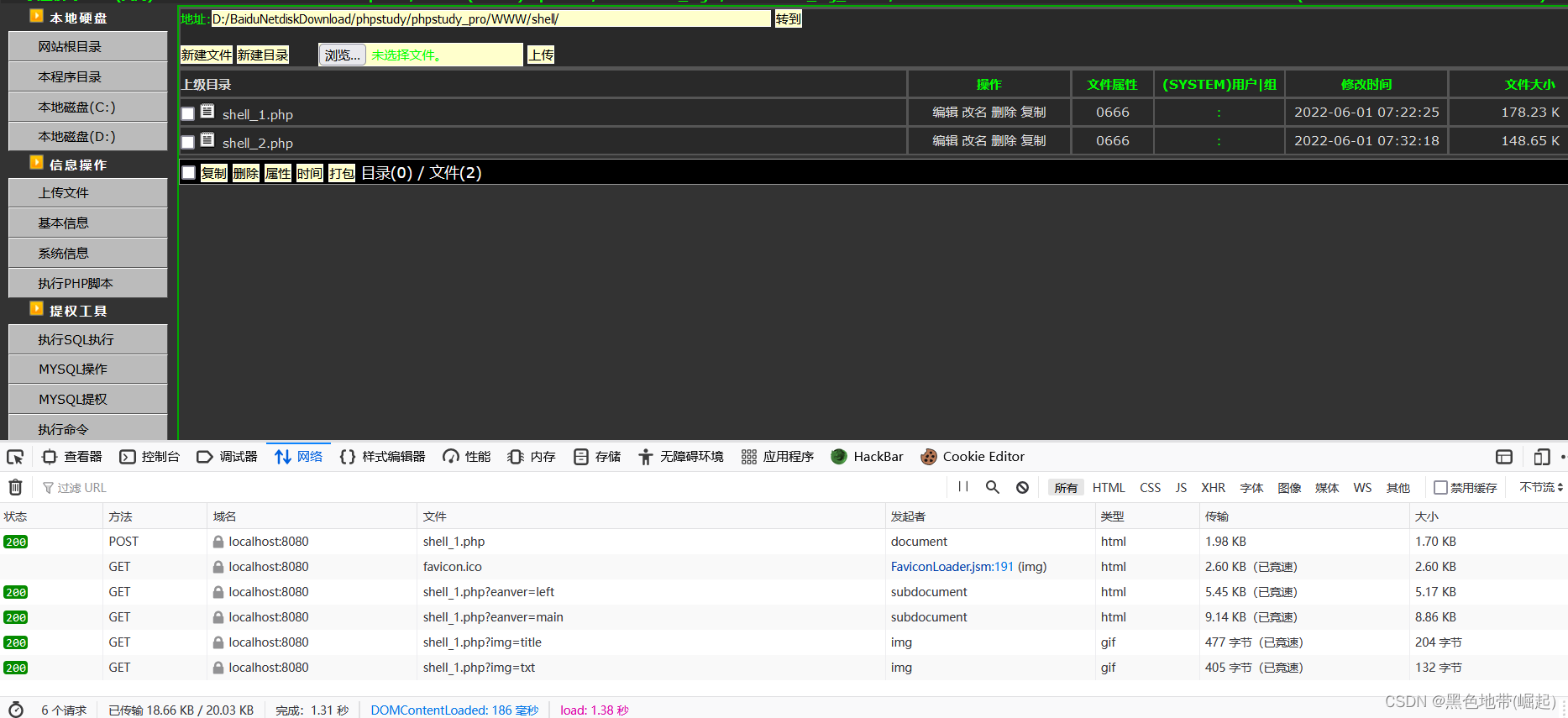Screen dimensions: 1568x718
Task: Click the 转到 (Go) button
Action: 788,18
